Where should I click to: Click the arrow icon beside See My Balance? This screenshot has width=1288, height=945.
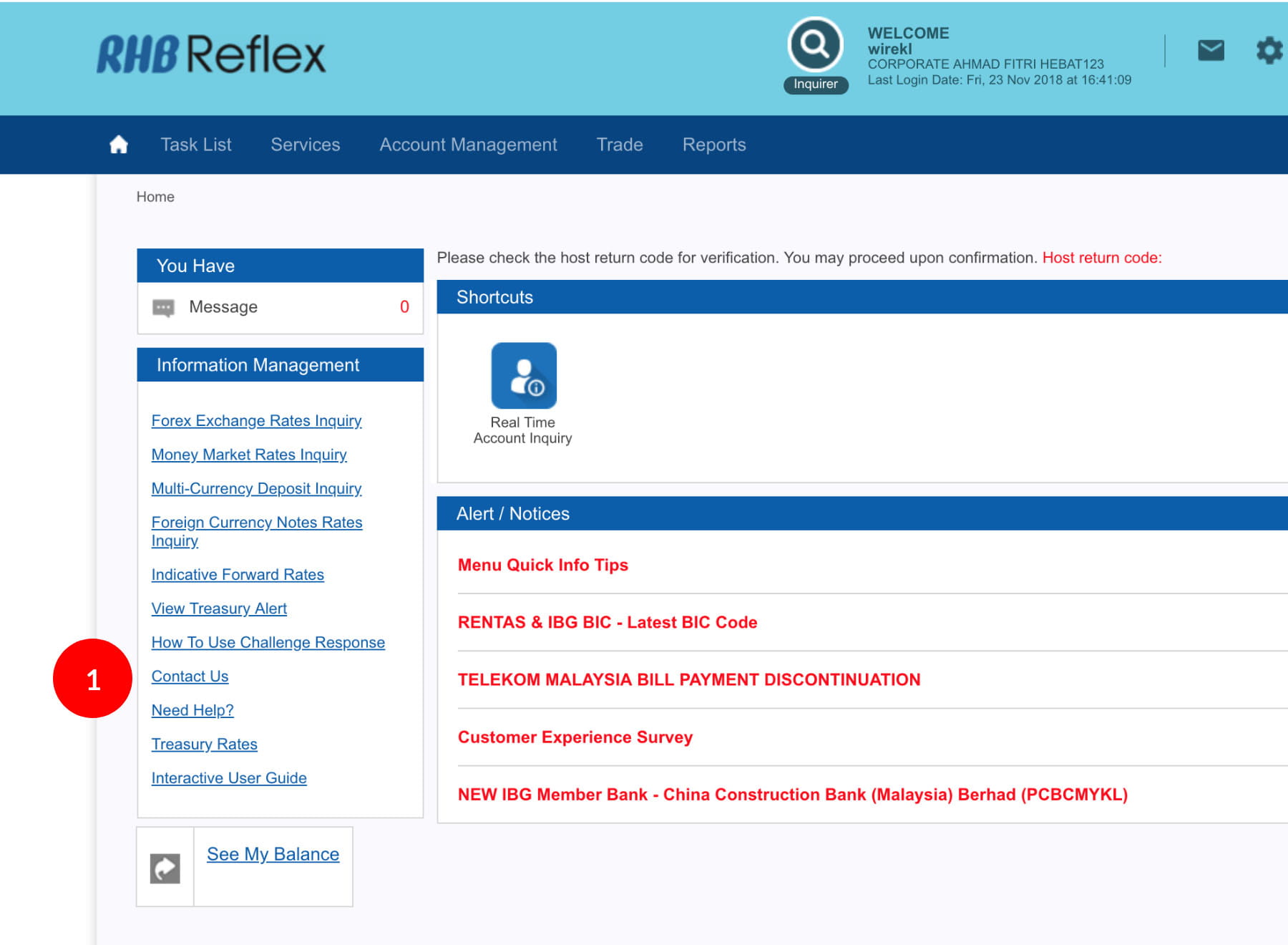pyautogui.click(x=165, y=868)
